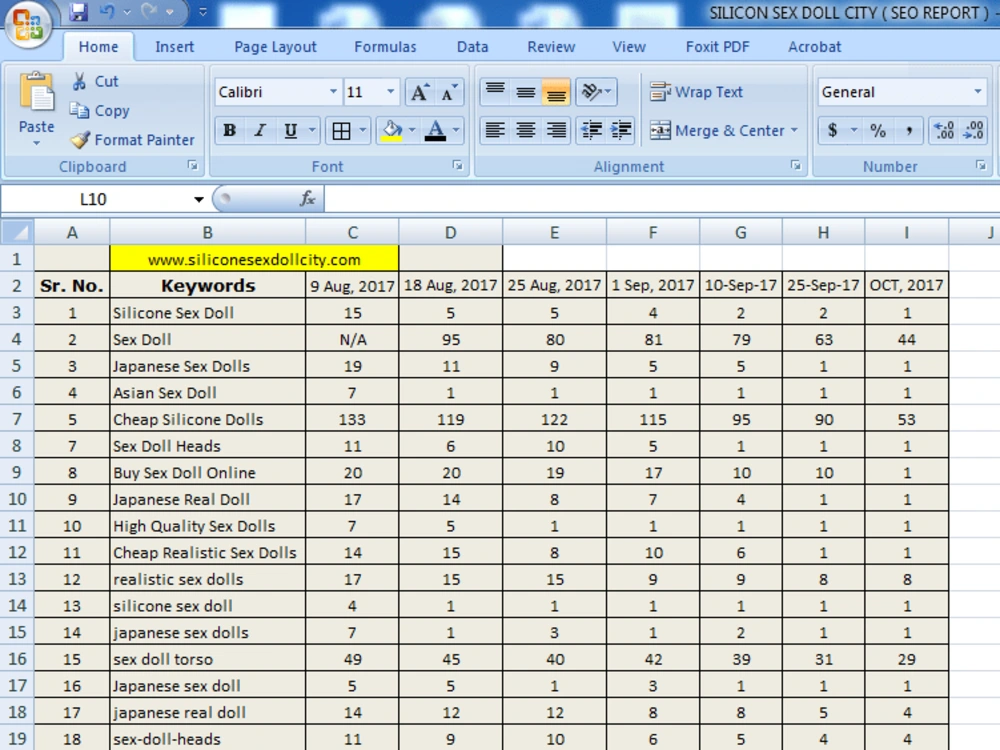Switch to the Page Layout tab
Screen dimensions: 1000x750
tap(275, 47)
